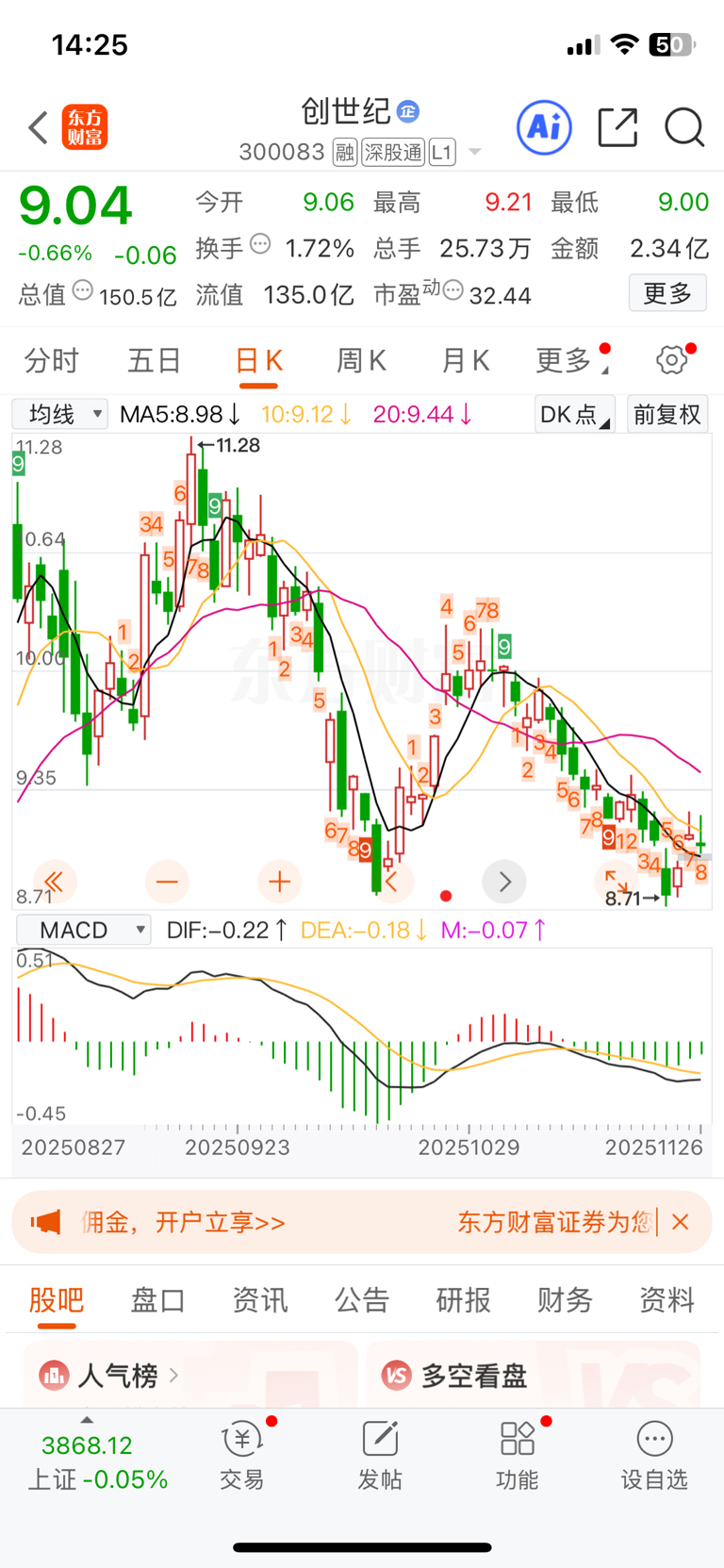This screenshot has width=724, height=1568.
Task: Switch to the 月K tab
Action: coord(465,360)
